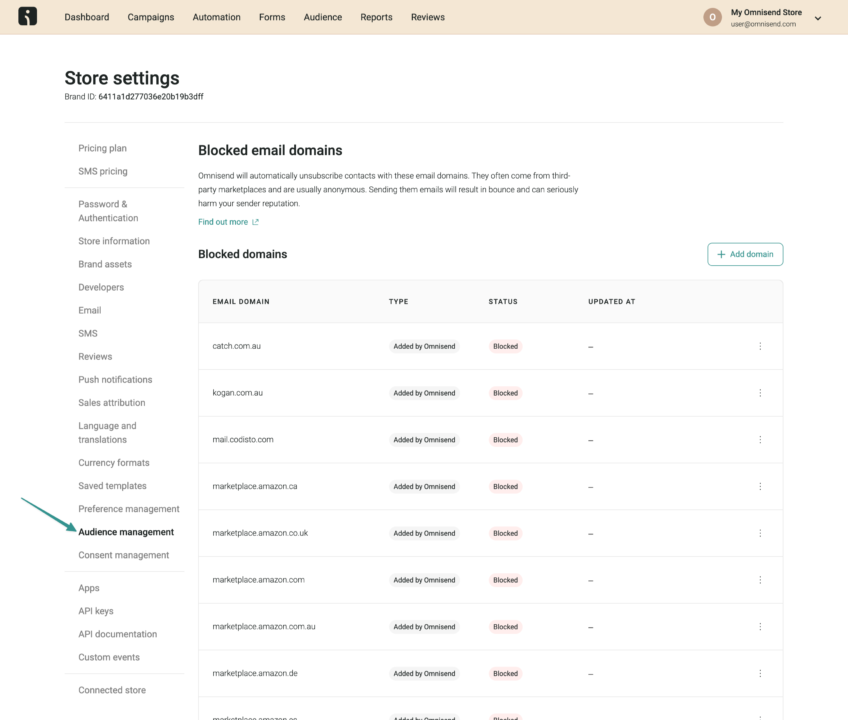Open Sales attribution settings
The width and height of the screenshot is (848, 720).
[111, 403]
